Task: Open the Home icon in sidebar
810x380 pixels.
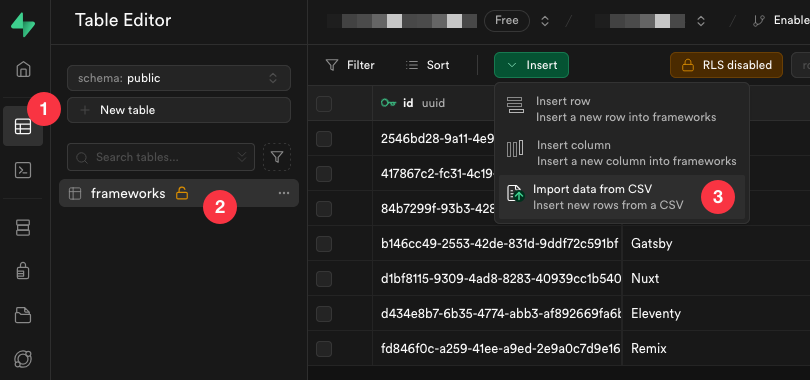Action: coord(23,69)
